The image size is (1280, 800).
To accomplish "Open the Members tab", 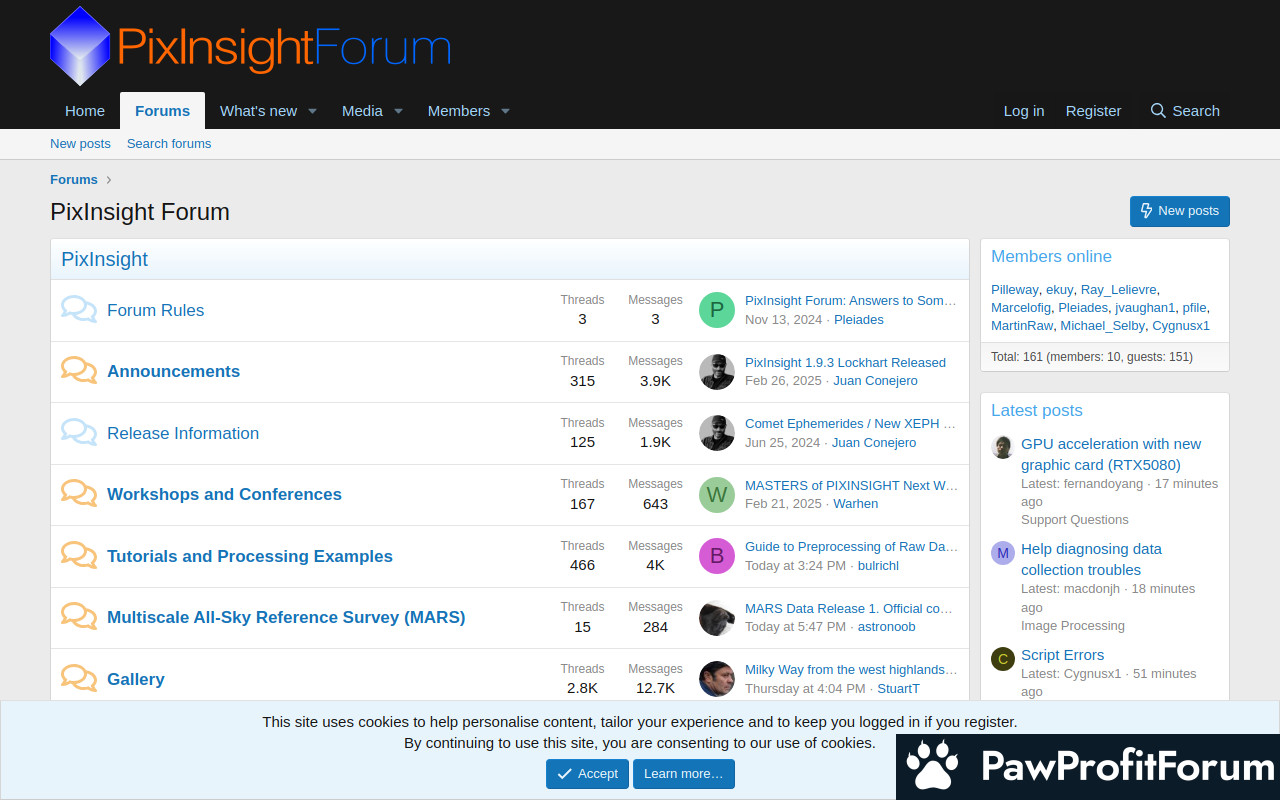I will point(459,111).
